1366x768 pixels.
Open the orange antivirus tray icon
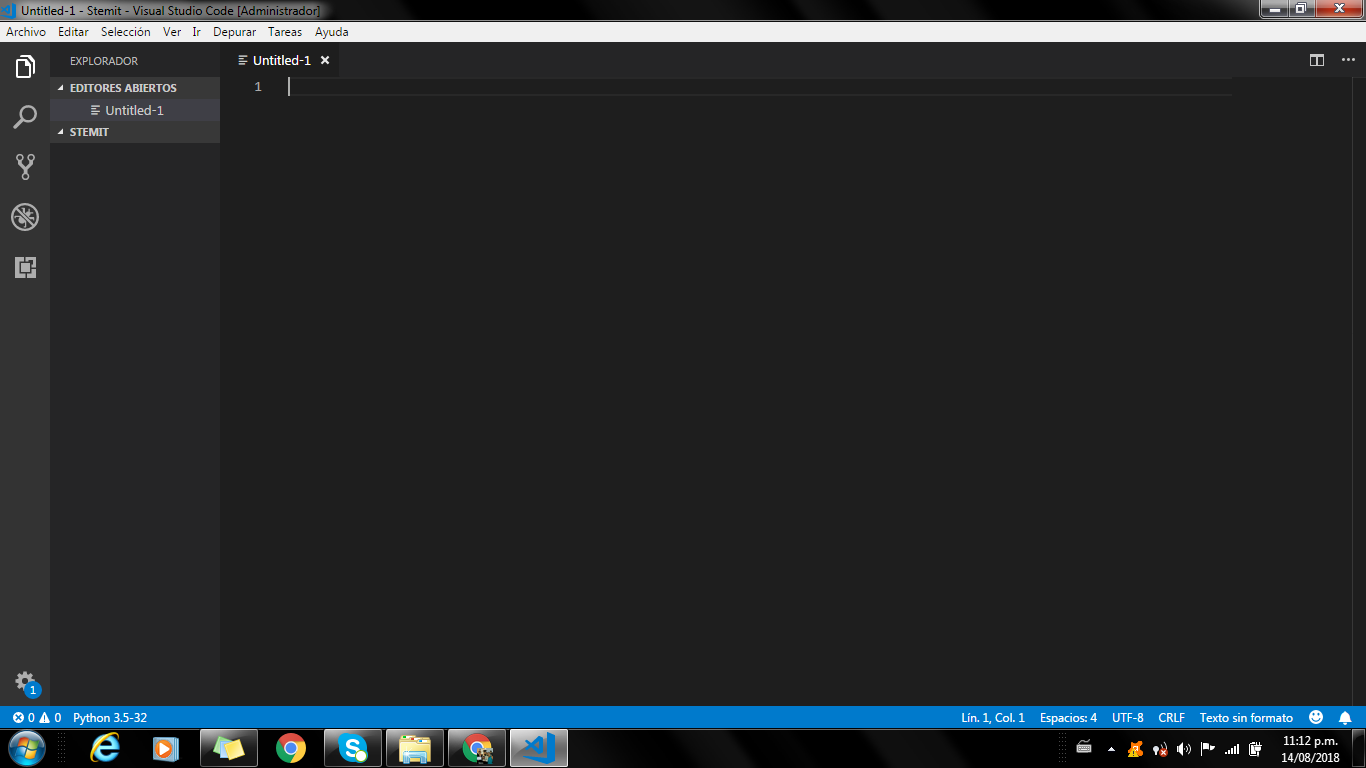pos(1136,749)
